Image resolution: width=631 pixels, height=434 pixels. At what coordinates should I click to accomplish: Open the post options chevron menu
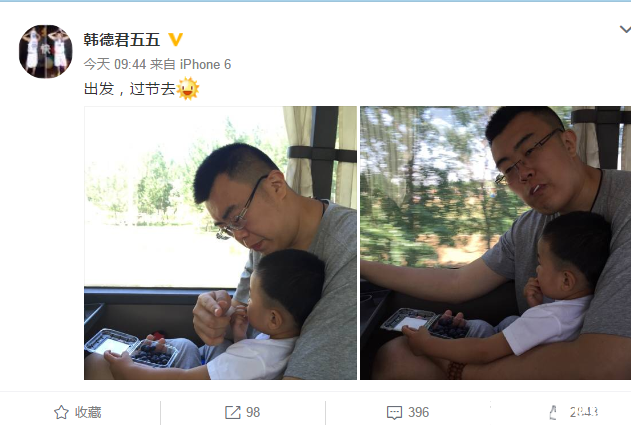625,29
